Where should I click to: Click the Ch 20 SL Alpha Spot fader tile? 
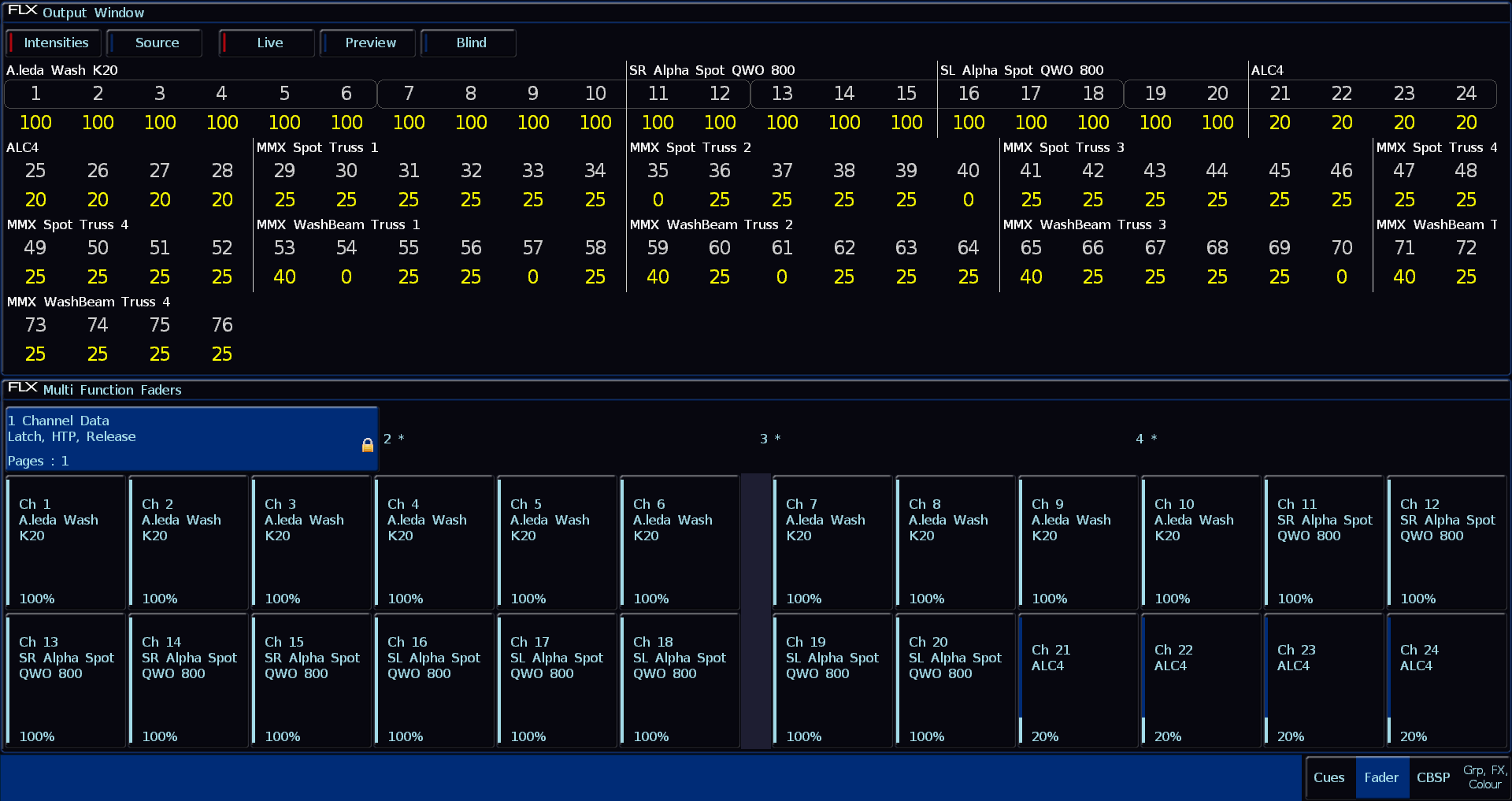[x=955, y=680]
